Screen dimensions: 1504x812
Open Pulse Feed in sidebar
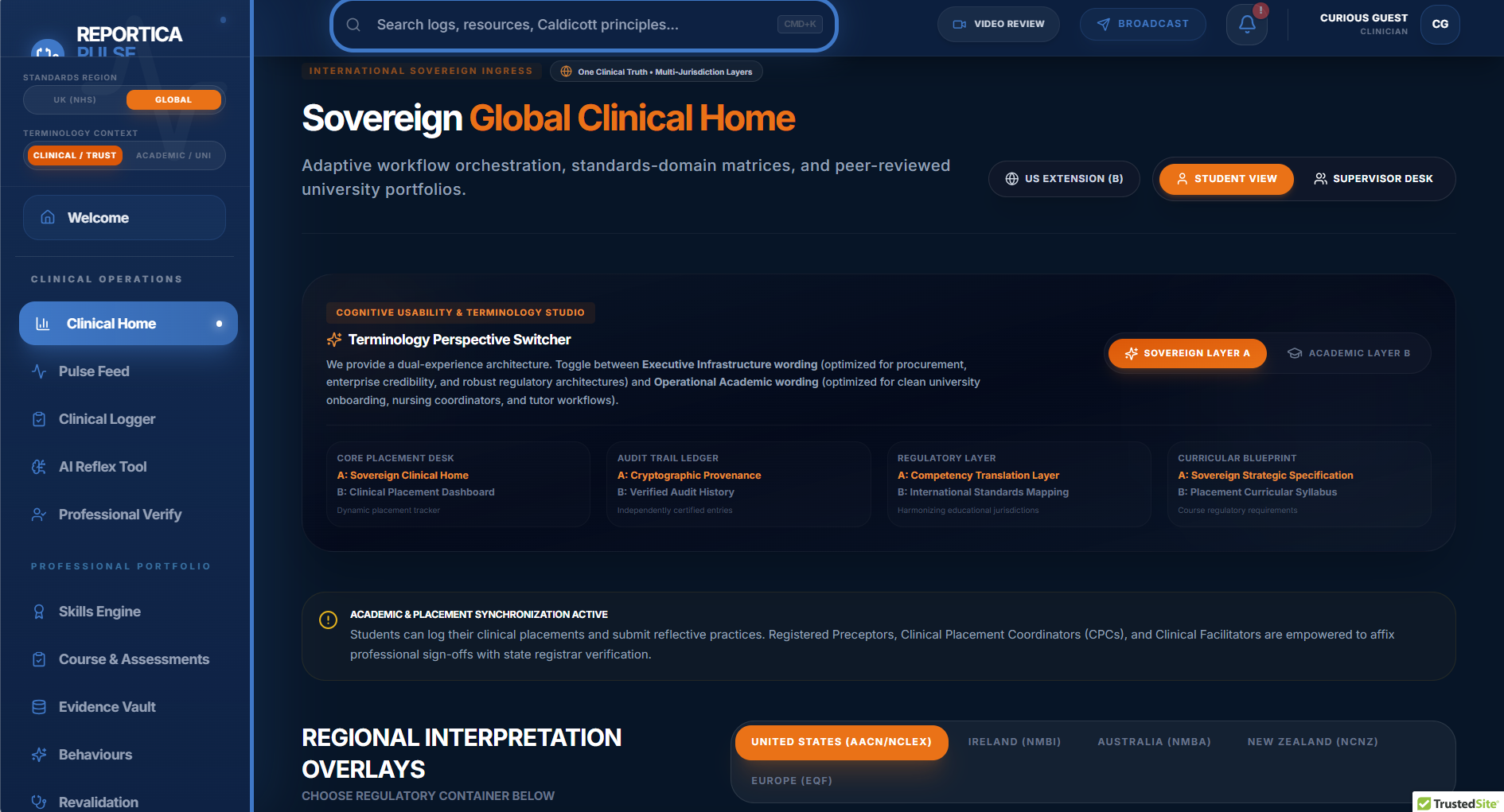point(128,371)
